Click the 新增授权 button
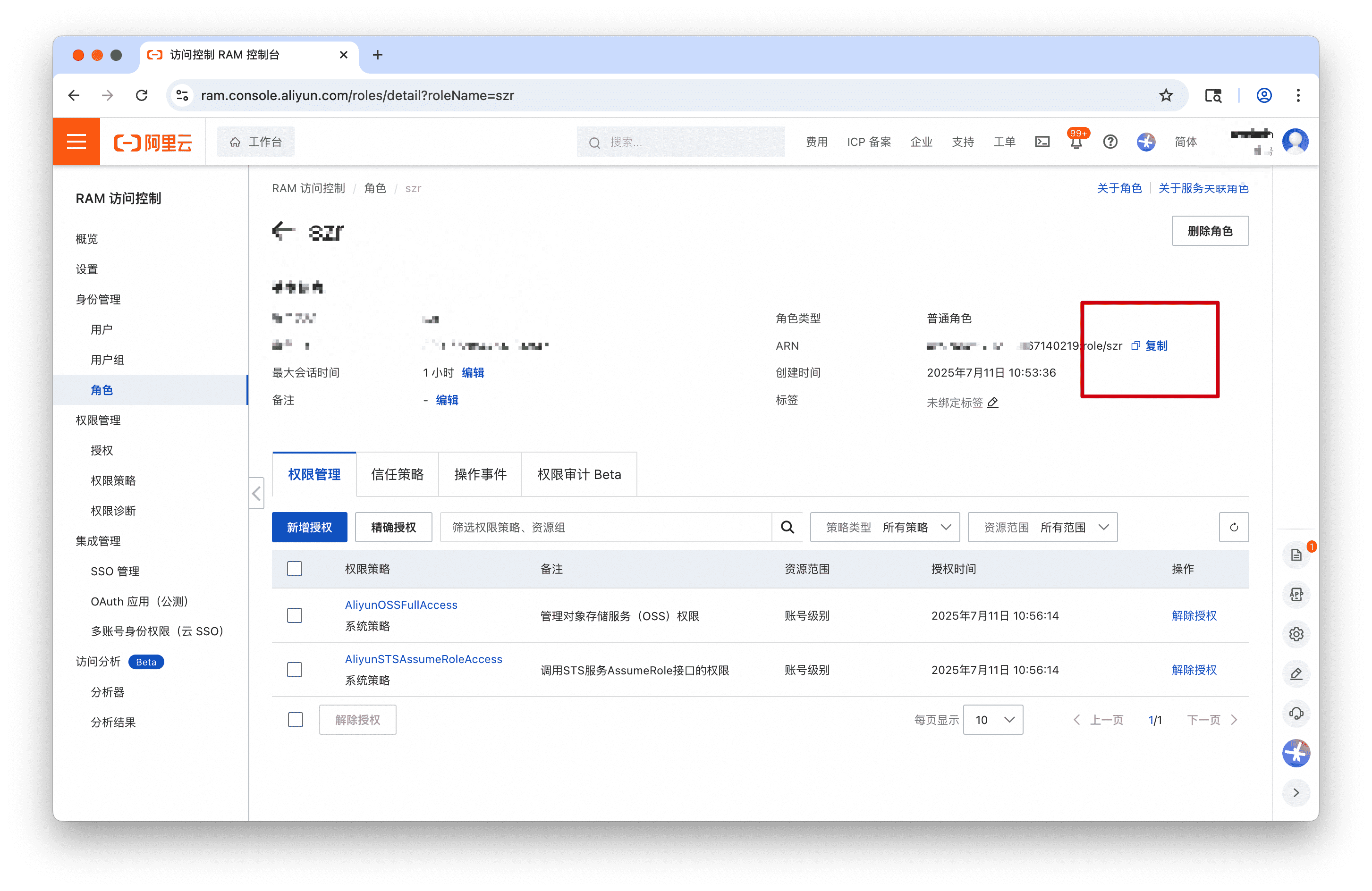The height and width of the screenshot is (891, 1372). pyautogui.click(x=309, y=527)
